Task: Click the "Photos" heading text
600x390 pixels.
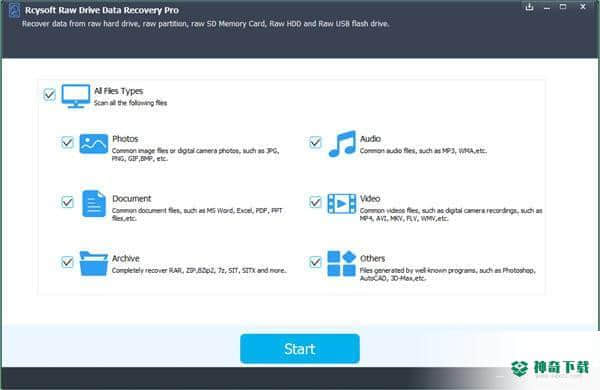Action: 125,139
